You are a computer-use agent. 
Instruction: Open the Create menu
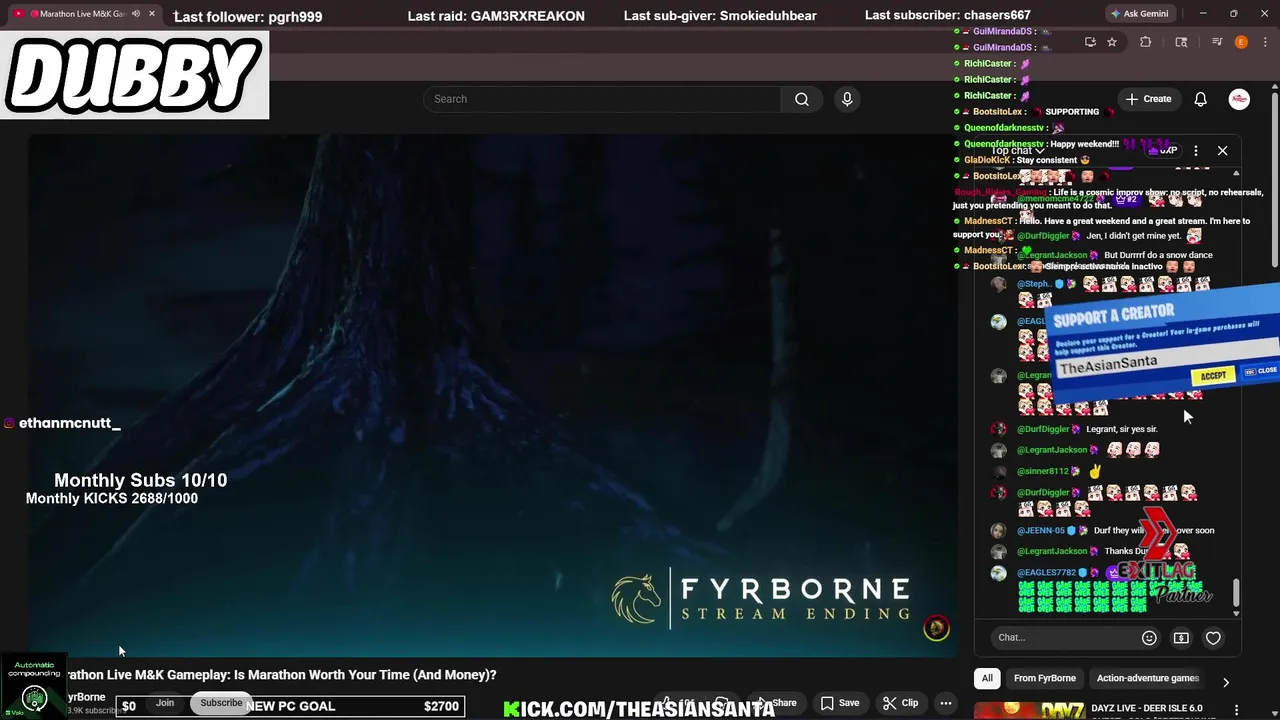point(1148,99)
